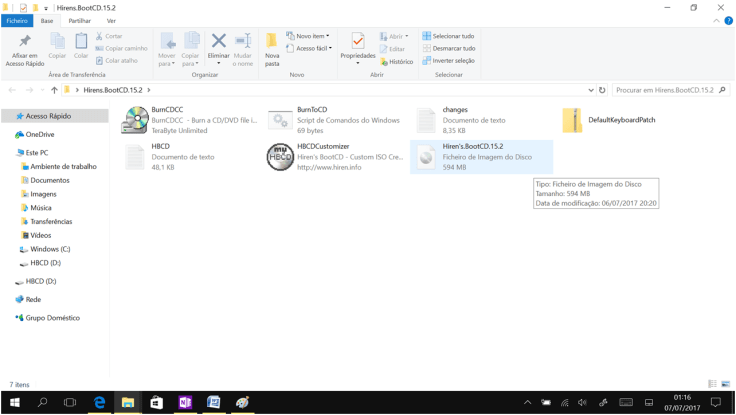Select Transferências in the navigation pane
This screenshot has height=415, width=736.
(x=51, y=221)
